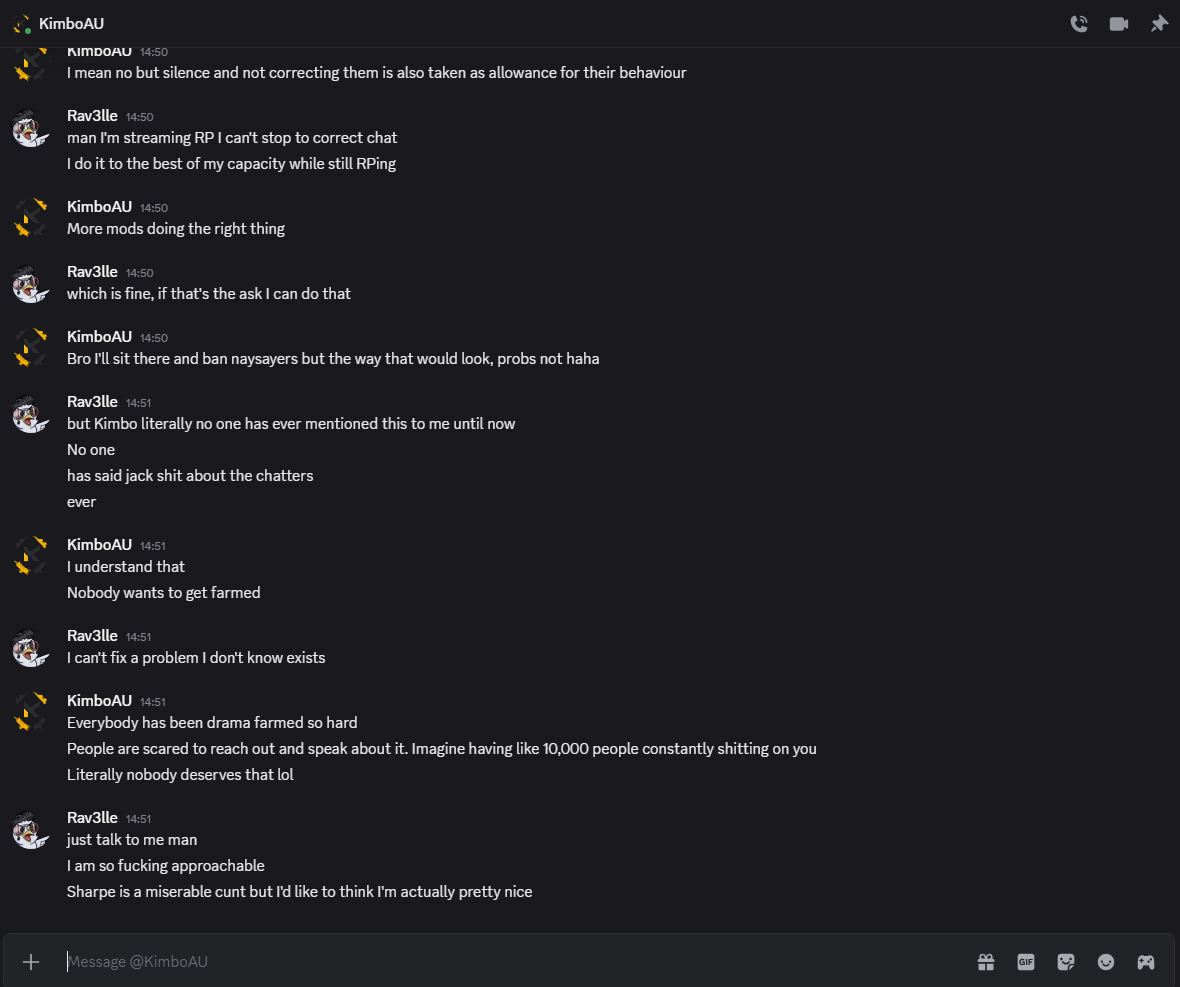Click KimboAU avatar beside "Everybody has been drama farmed"

(x=31, y=713)
